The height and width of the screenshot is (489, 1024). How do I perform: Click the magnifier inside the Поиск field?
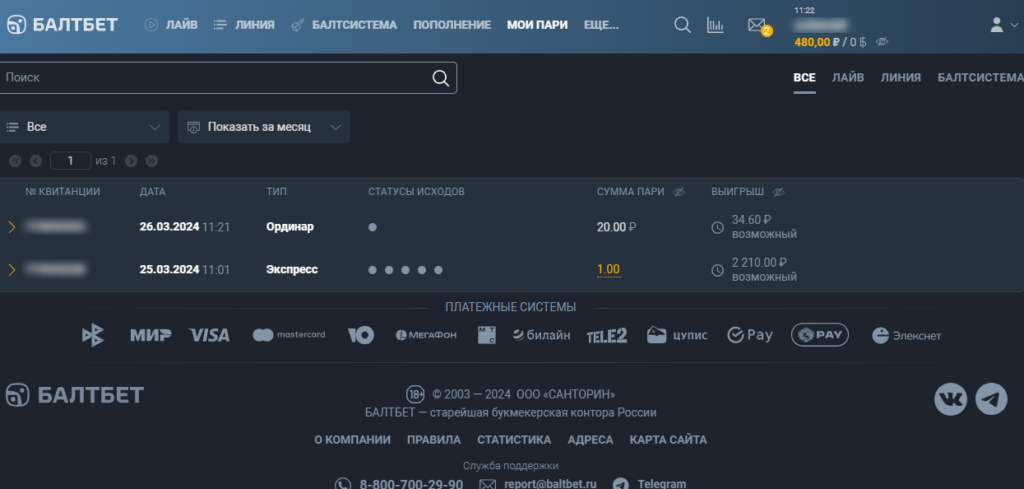(441, 78)
